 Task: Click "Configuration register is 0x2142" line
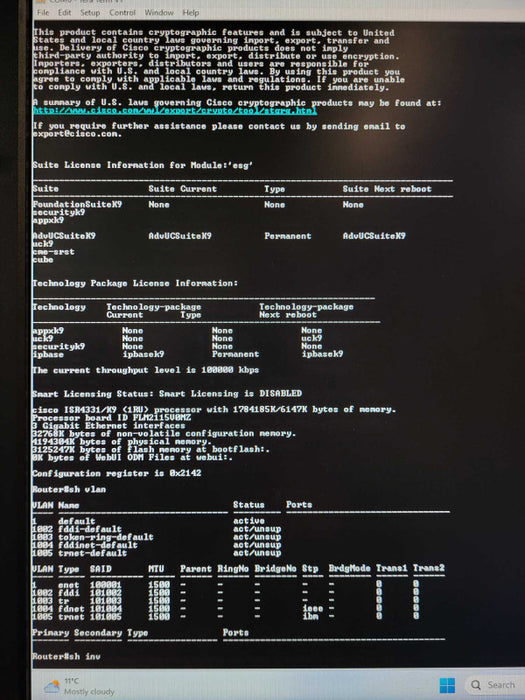click(x=117, y=473)
